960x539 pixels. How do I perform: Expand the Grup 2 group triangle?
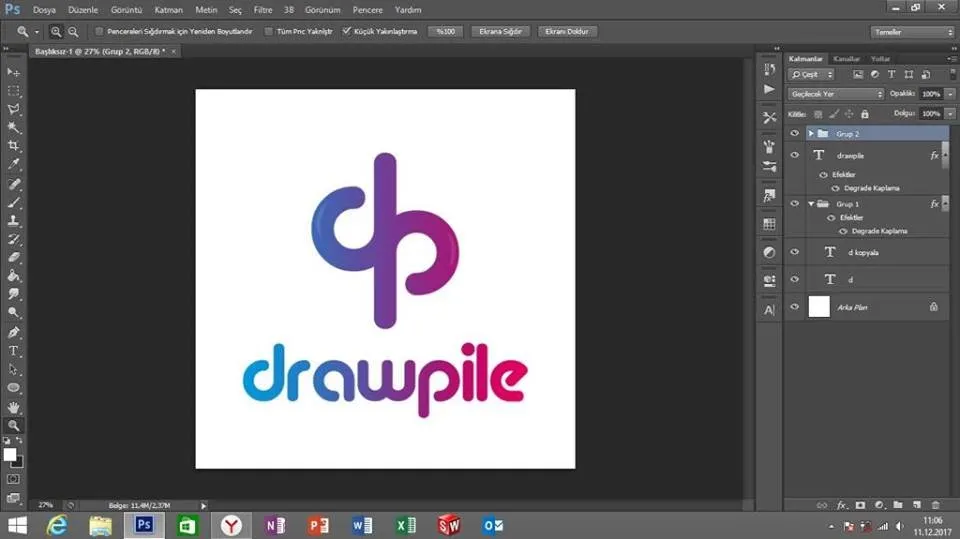811,134
